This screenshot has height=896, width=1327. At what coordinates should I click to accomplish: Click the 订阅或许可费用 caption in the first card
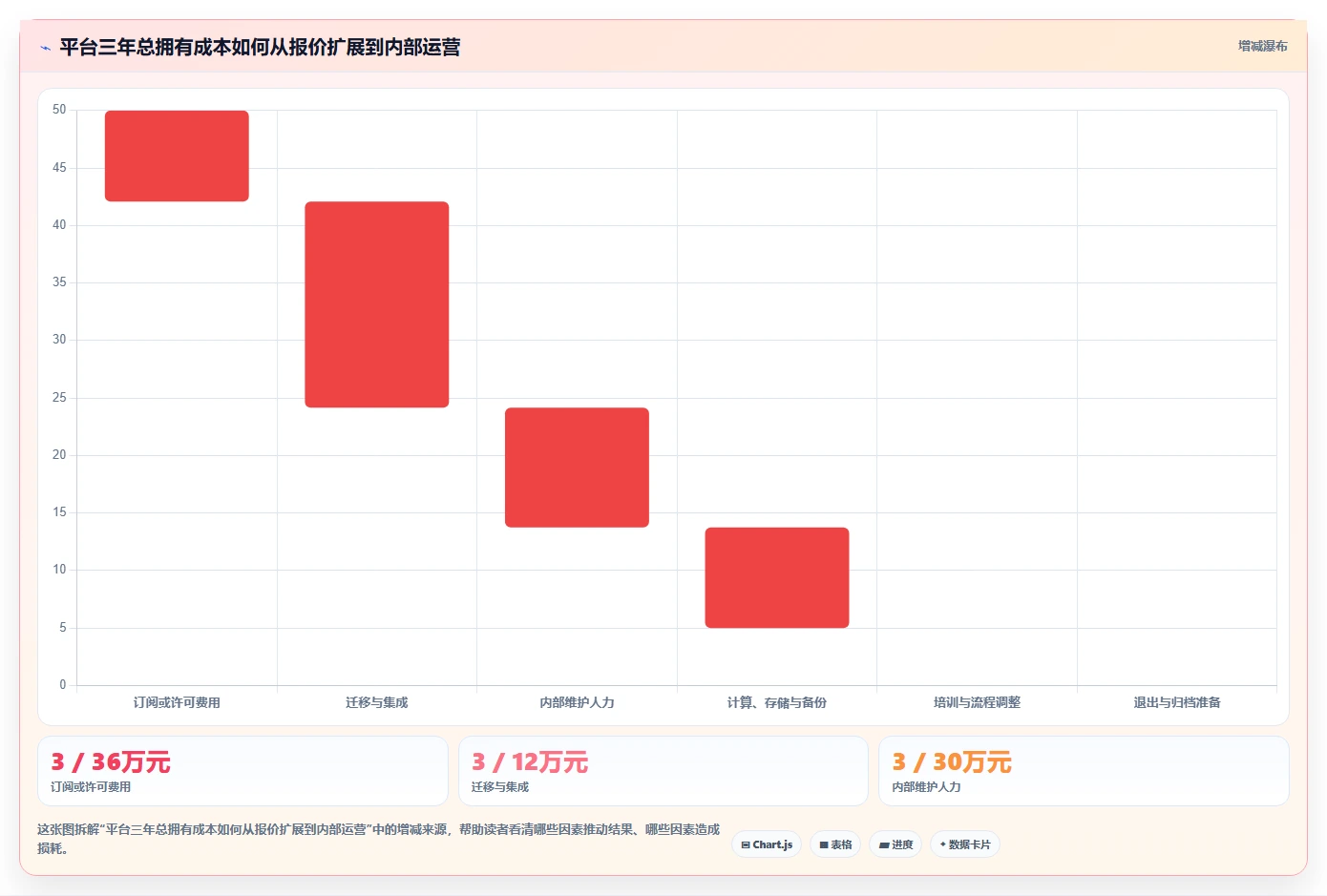pos(91,787)
